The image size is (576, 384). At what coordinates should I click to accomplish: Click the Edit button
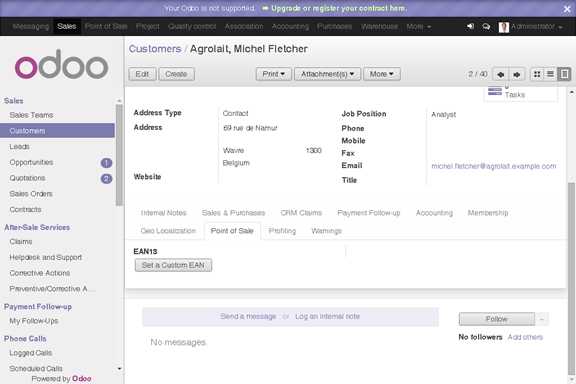142,74
